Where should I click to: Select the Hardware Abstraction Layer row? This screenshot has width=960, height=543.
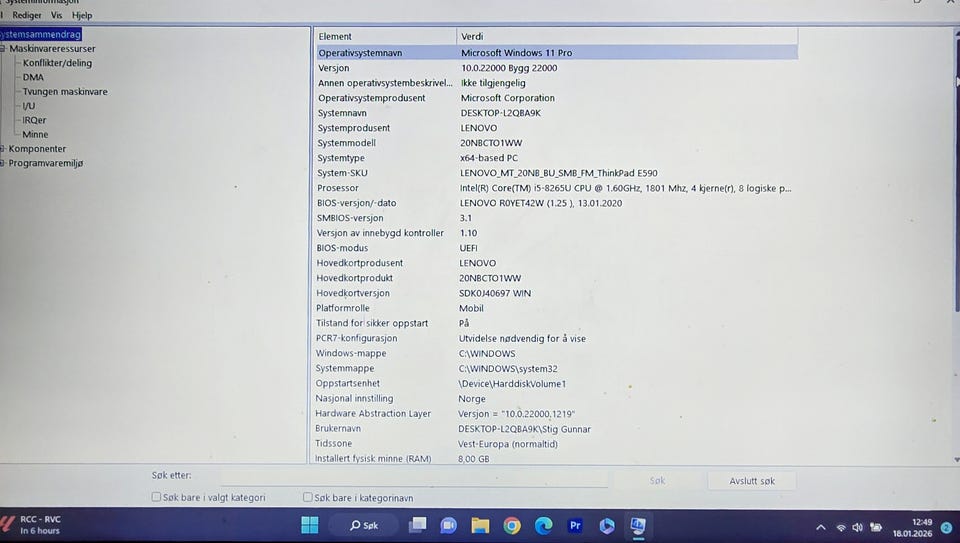coord(556,413)
